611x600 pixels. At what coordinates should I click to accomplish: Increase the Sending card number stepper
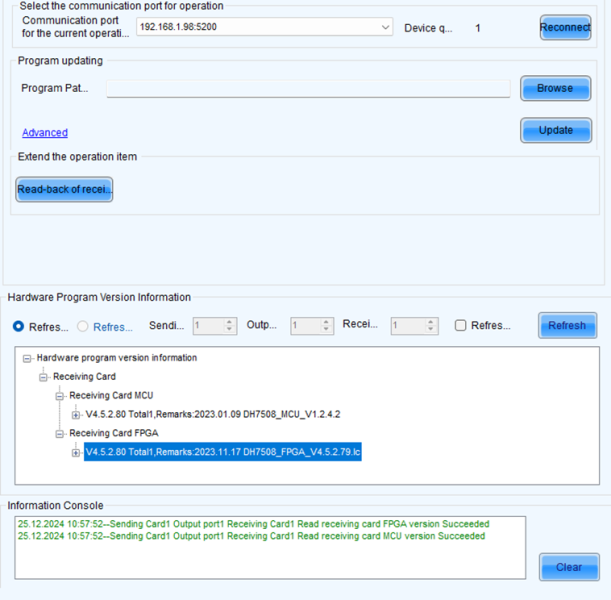pos(230,322)
